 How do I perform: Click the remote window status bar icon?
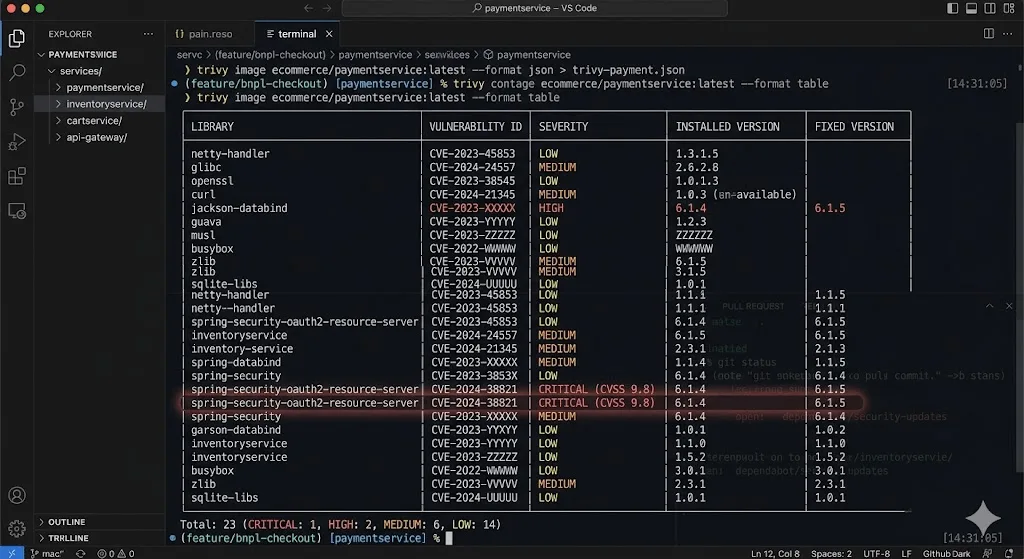pos(12,553)
